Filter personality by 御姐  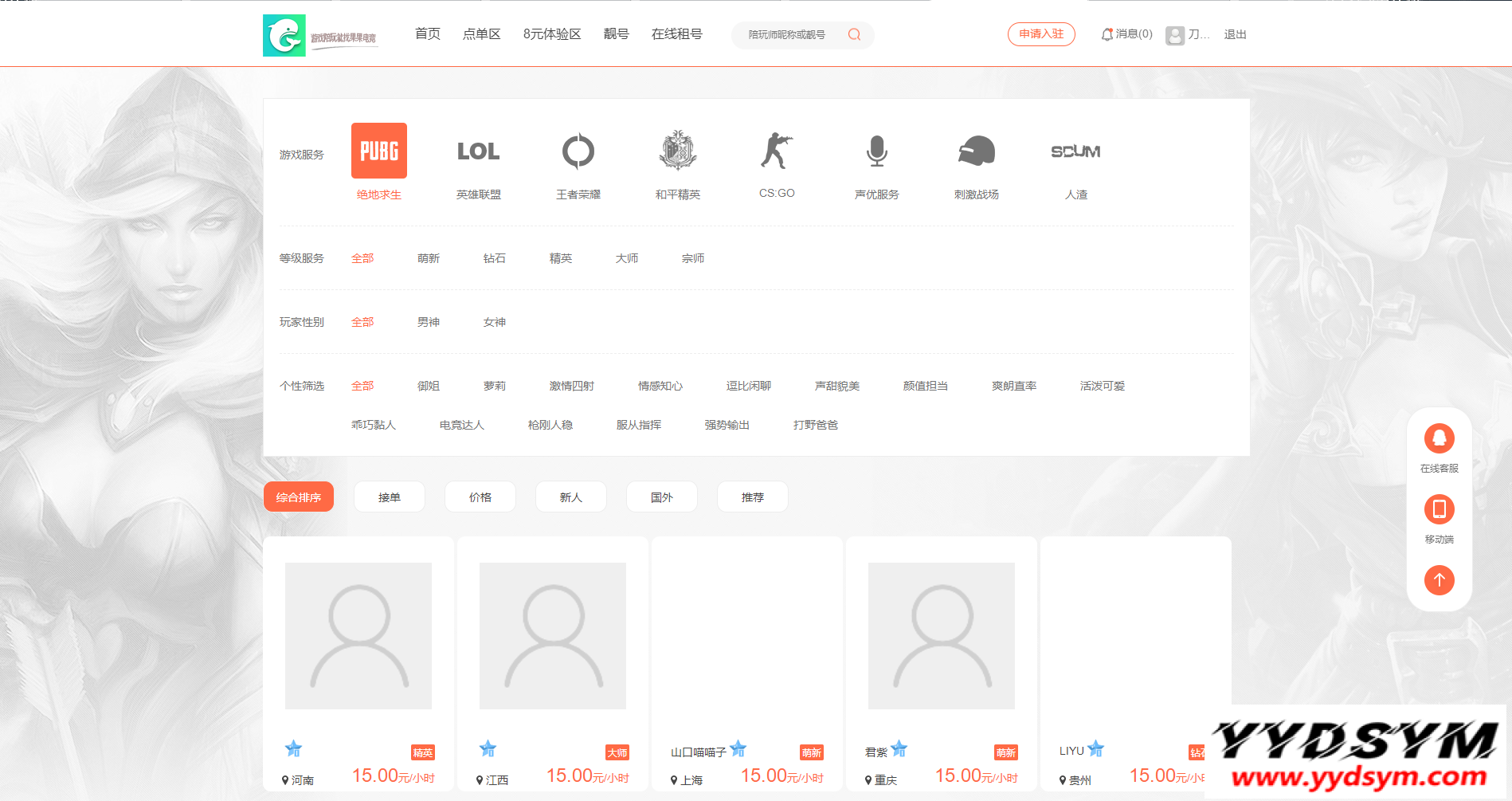pyautogui.click(x=428, y=386)
